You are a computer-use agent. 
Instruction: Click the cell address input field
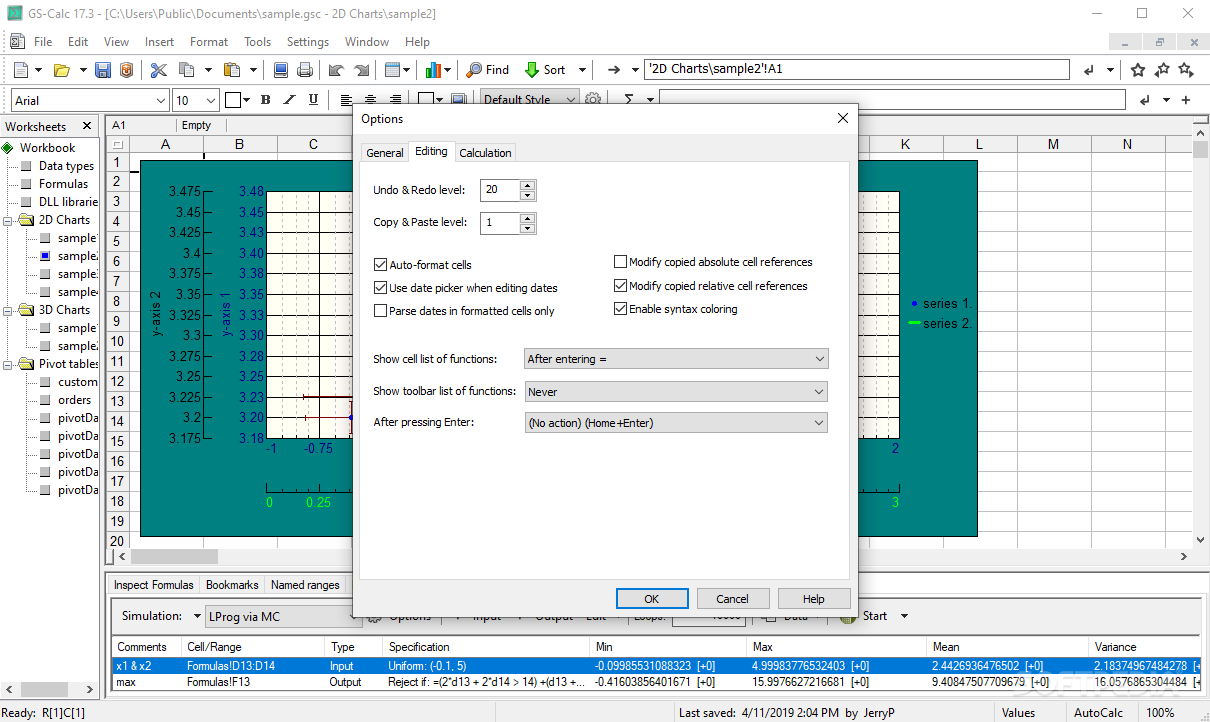point(857,70)
